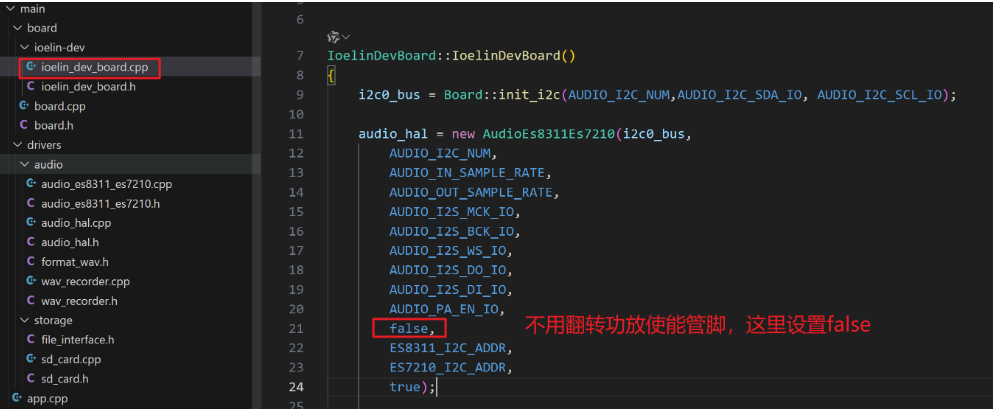Click C++ icon beside audio_hal.cpp
This screenshot has height=409, width=993.
click(x=31, y=222)
